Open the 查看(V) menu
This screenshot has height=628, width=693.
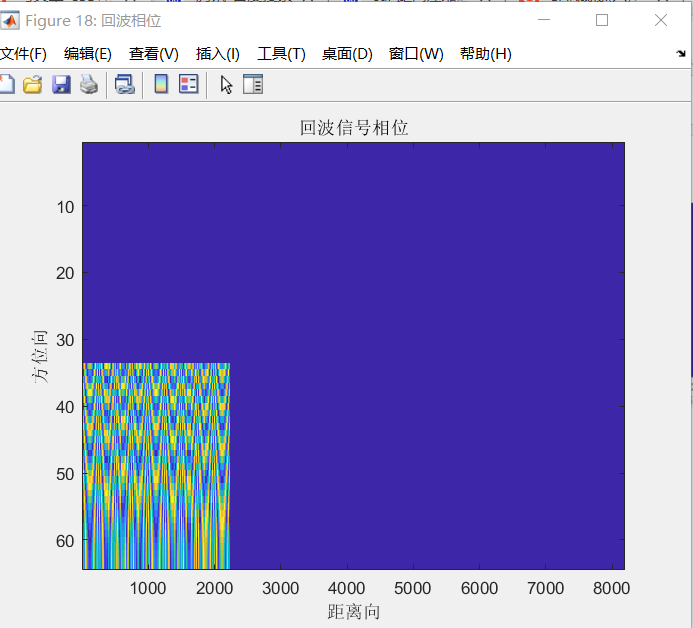coord(154,54)
